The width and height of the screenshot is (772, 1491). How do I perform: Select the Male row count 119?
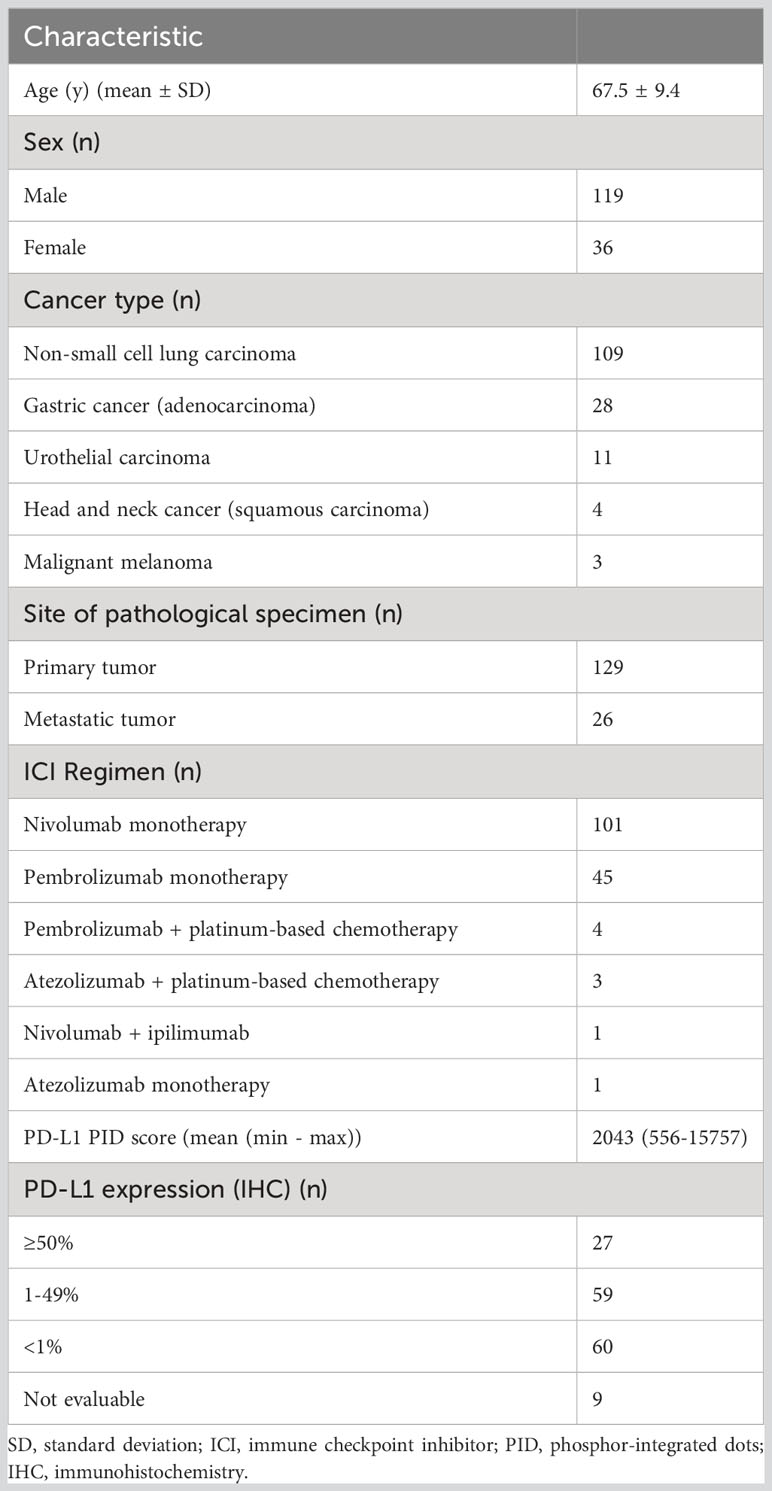click(607, 195)
